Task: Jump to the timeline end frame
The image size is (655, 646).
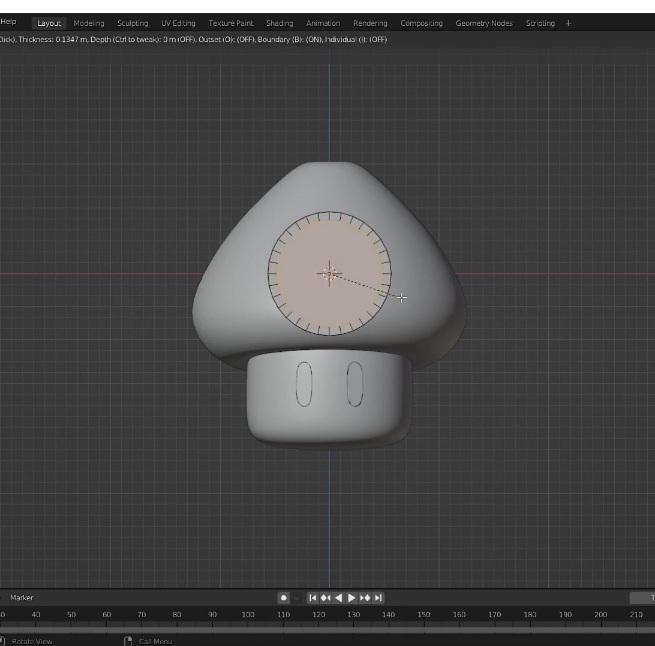Action: (x=378, y=598)
